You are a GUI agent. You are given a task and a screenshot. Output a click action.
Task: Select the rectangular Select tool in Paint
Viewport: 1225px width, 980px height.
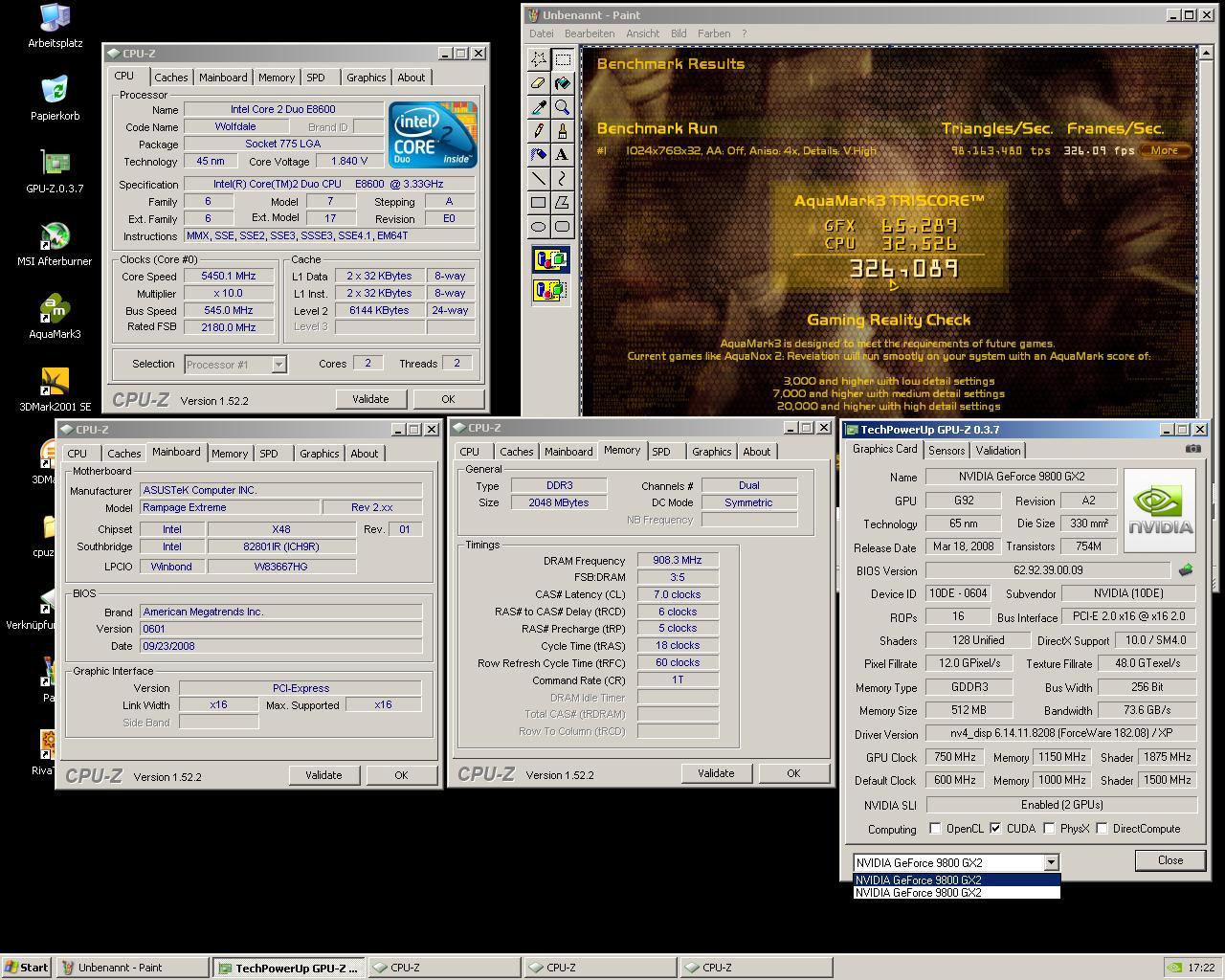[x=563, y=59]
